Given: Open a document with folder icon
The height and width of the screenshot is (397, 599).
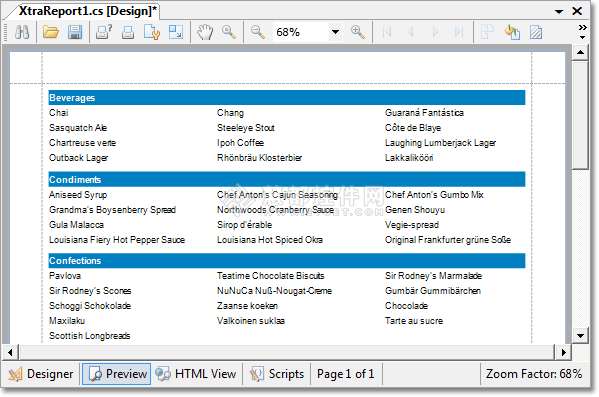Looking at the screenshot, I should 50,32.
